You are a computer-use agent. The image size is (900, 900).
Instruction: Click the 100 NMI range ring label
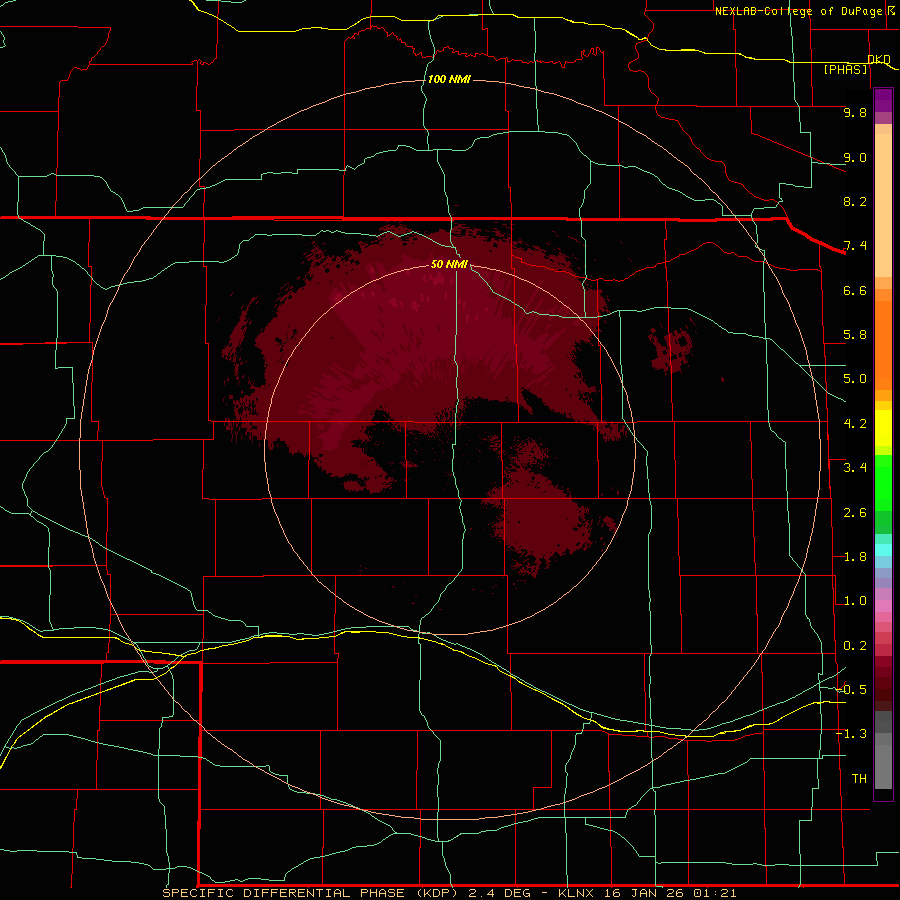pyautogui.click(x=449, y=79)
